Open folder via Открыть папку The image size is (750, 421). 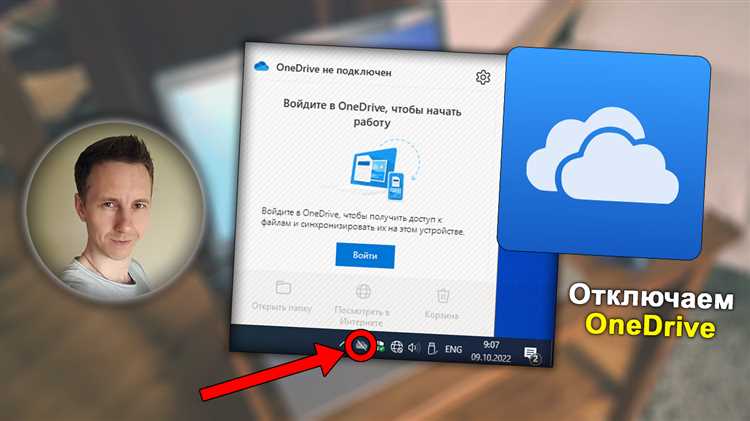282,297
